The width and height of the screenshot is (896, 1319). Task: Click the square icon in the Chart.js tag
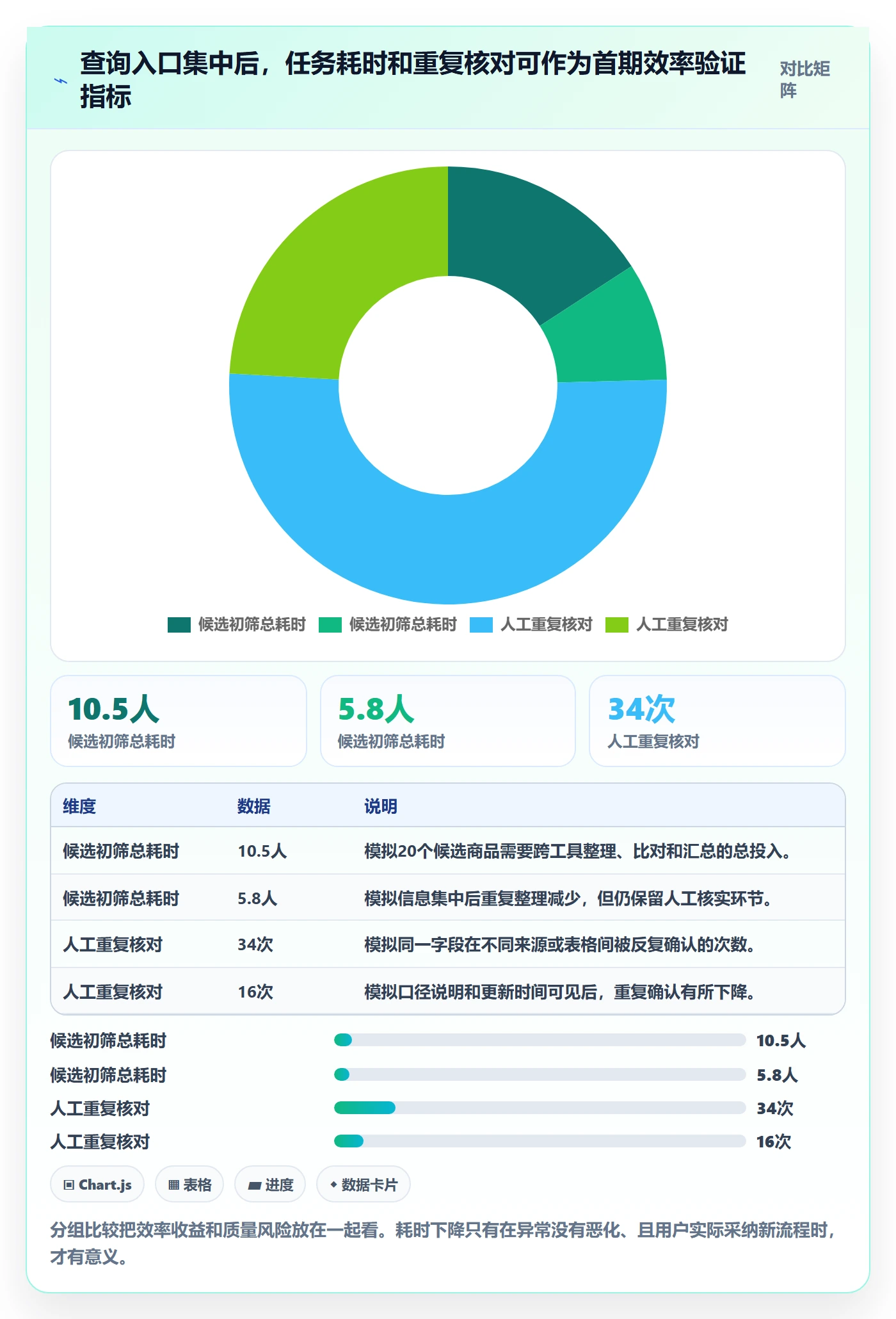[x=69, y=1185]
